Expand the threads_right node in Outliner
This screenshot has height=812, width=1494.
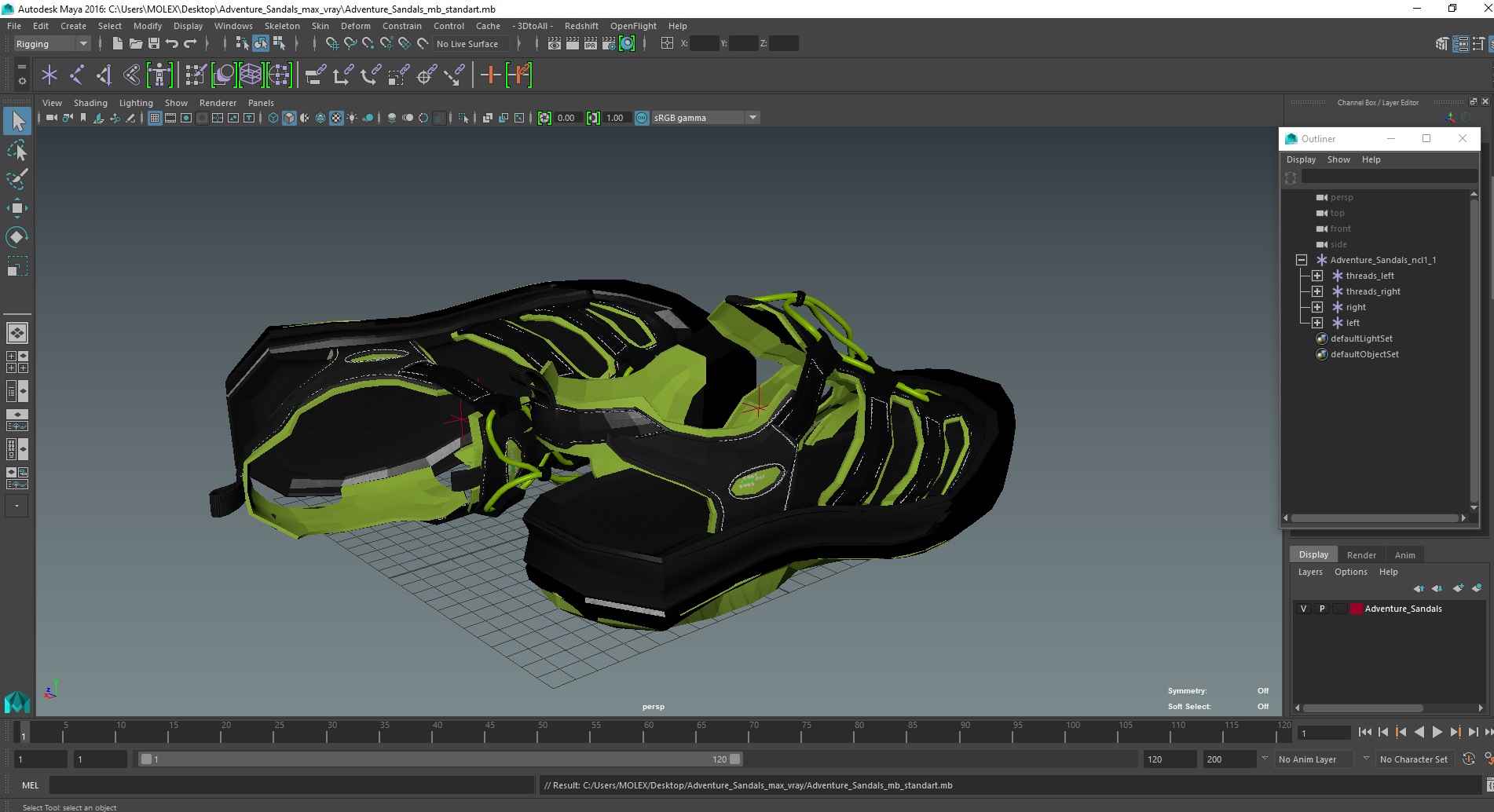tap(1317, 291)
